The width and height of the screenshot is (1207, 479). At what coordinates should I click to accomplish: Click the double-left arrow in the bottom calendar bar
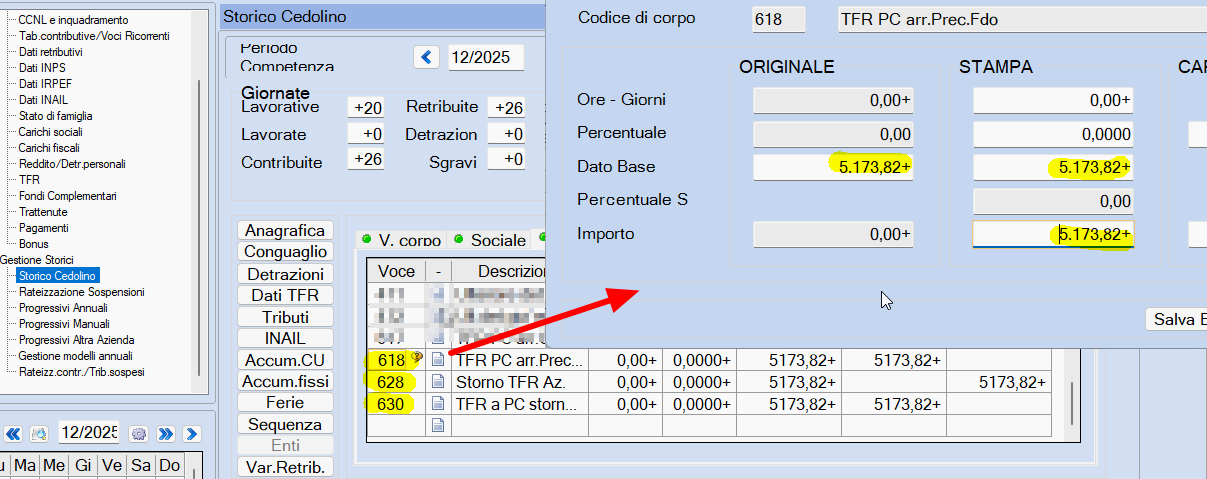[14, 434]
